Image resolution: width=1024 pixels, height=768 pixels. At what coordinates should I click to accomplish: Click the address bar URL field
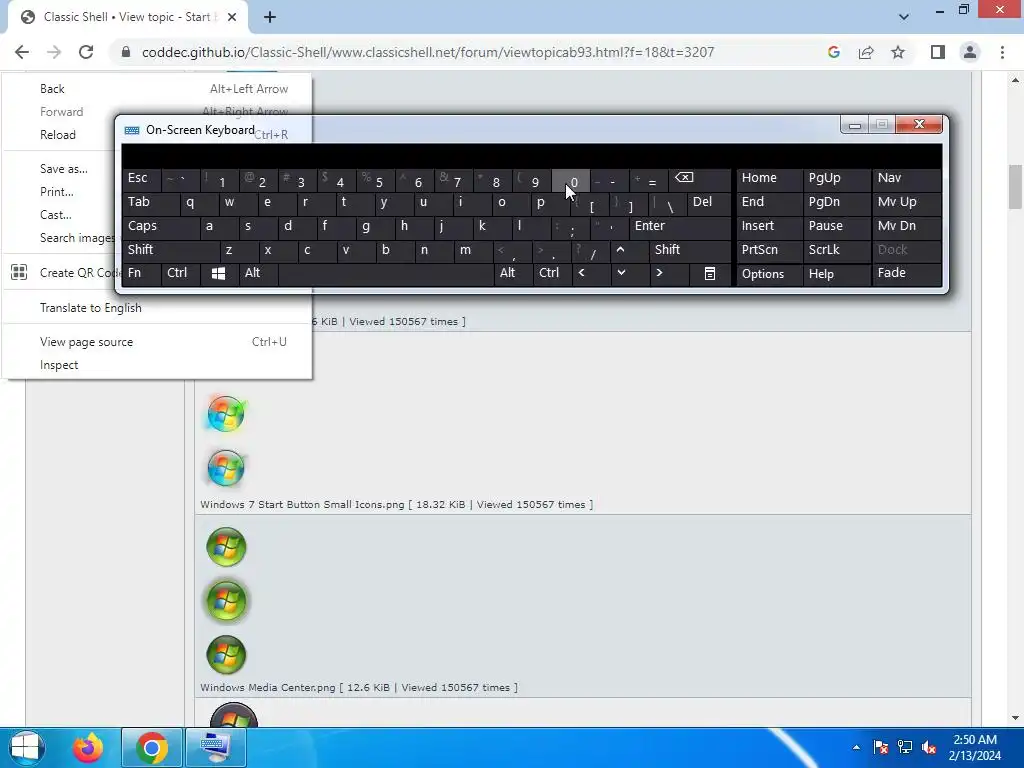[428, 52]
